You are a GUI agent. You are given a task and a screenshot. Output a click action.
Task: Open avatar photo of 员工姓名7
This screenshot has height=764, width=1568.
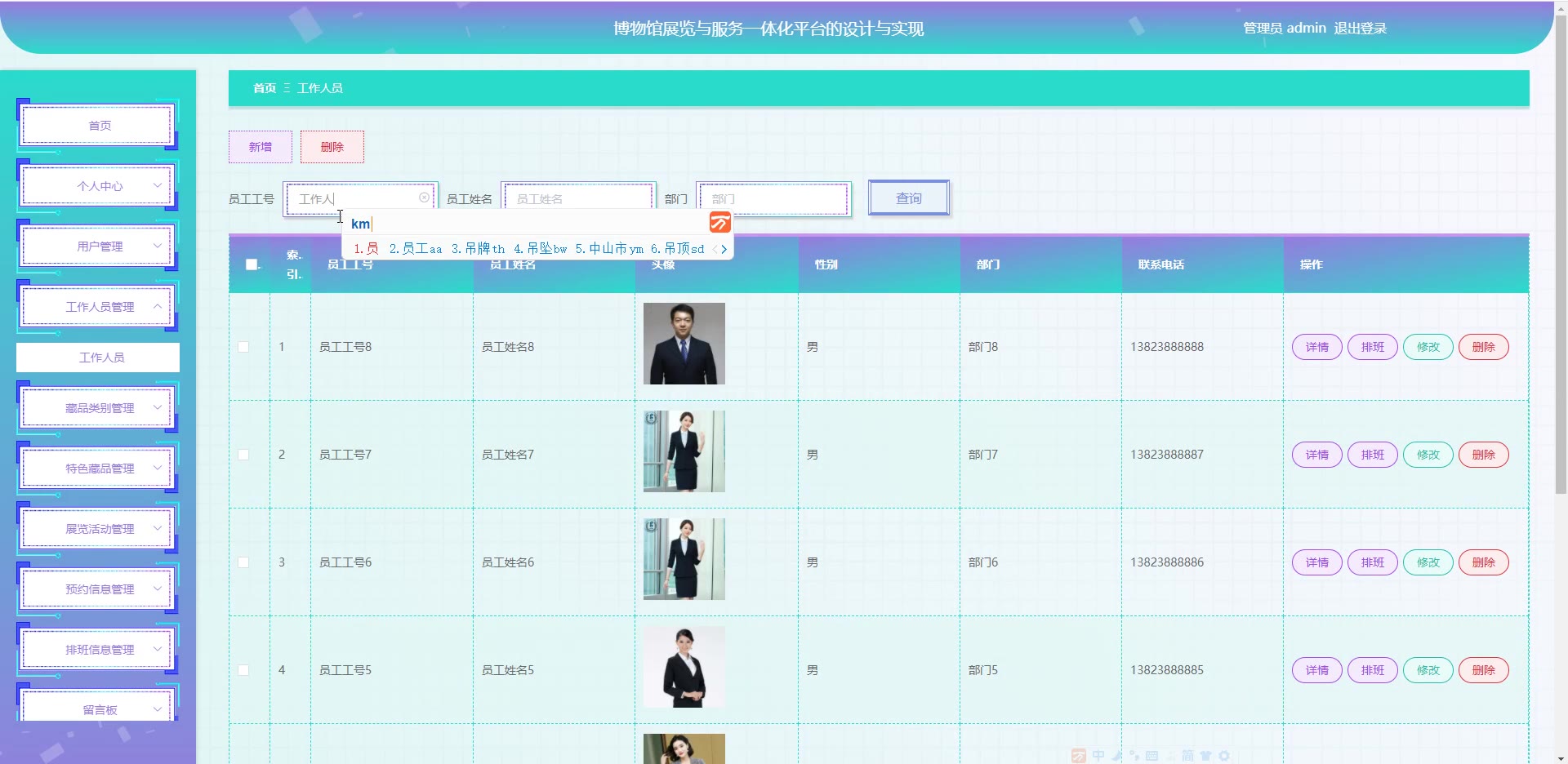[684, 451]
